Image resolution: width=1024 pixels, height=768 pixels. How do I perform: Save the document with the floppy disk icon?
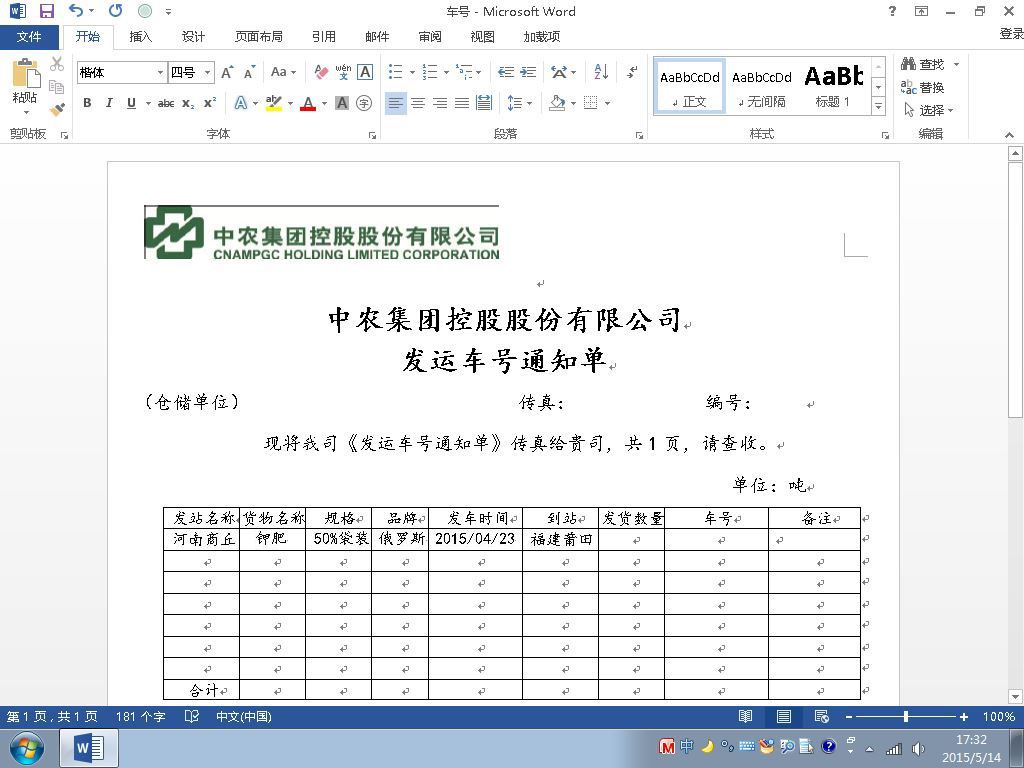[x=46, y=11]
